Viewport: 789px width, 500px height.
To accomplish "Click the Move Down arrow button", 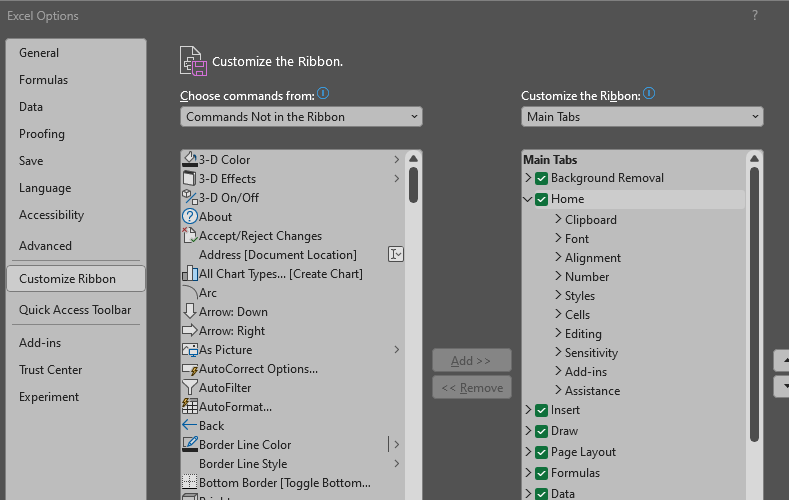I will (x=782, y=387).
